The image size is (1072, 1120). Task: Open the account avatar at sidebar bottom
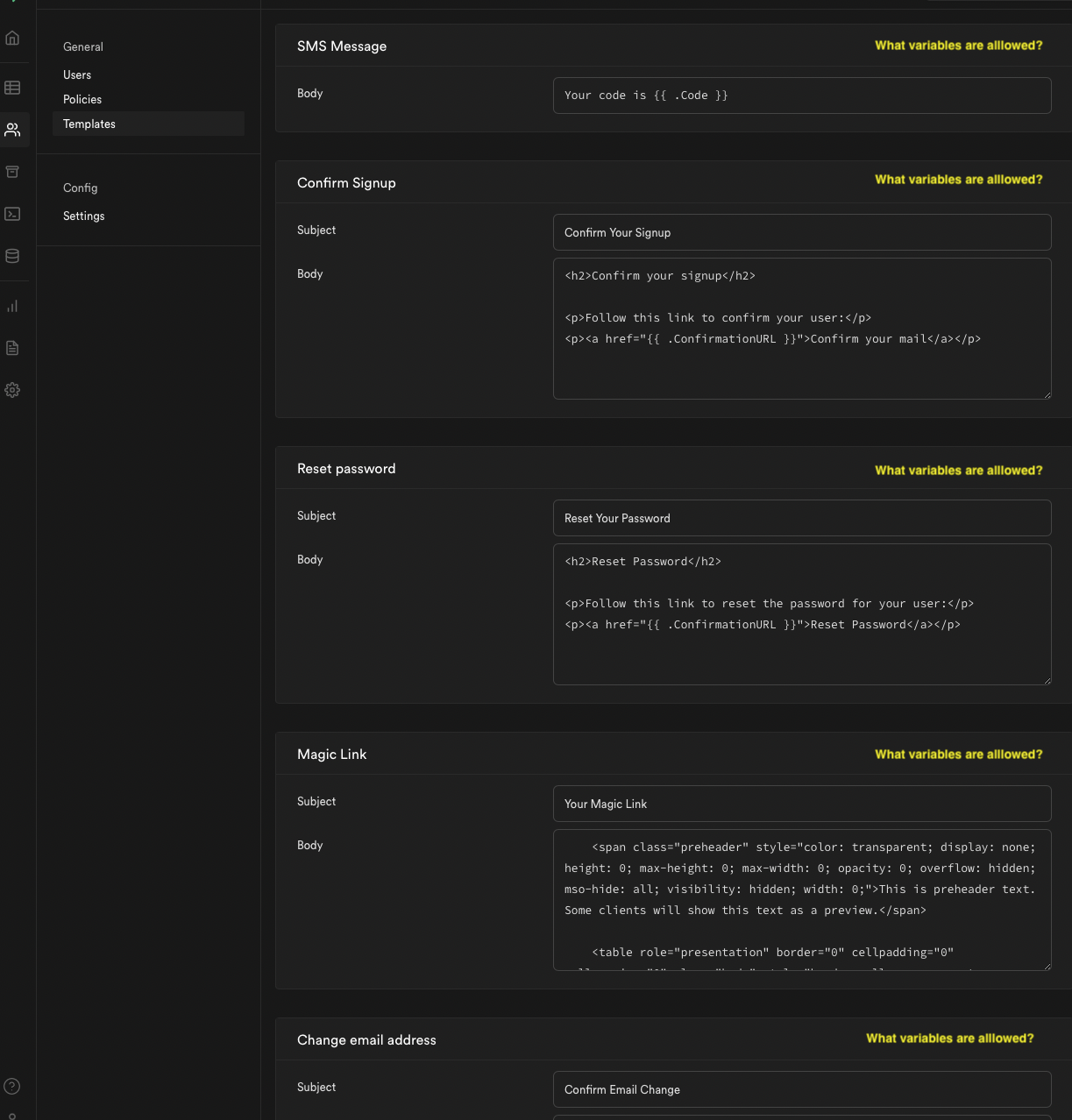tap(12, 1115)
